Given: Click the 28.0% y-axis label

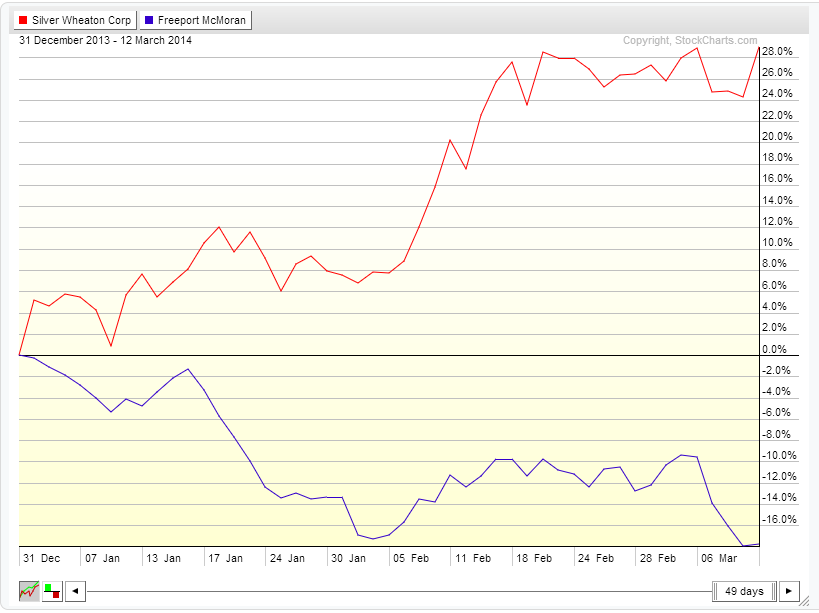Looking at the screenshot, I should pos(777,51).
